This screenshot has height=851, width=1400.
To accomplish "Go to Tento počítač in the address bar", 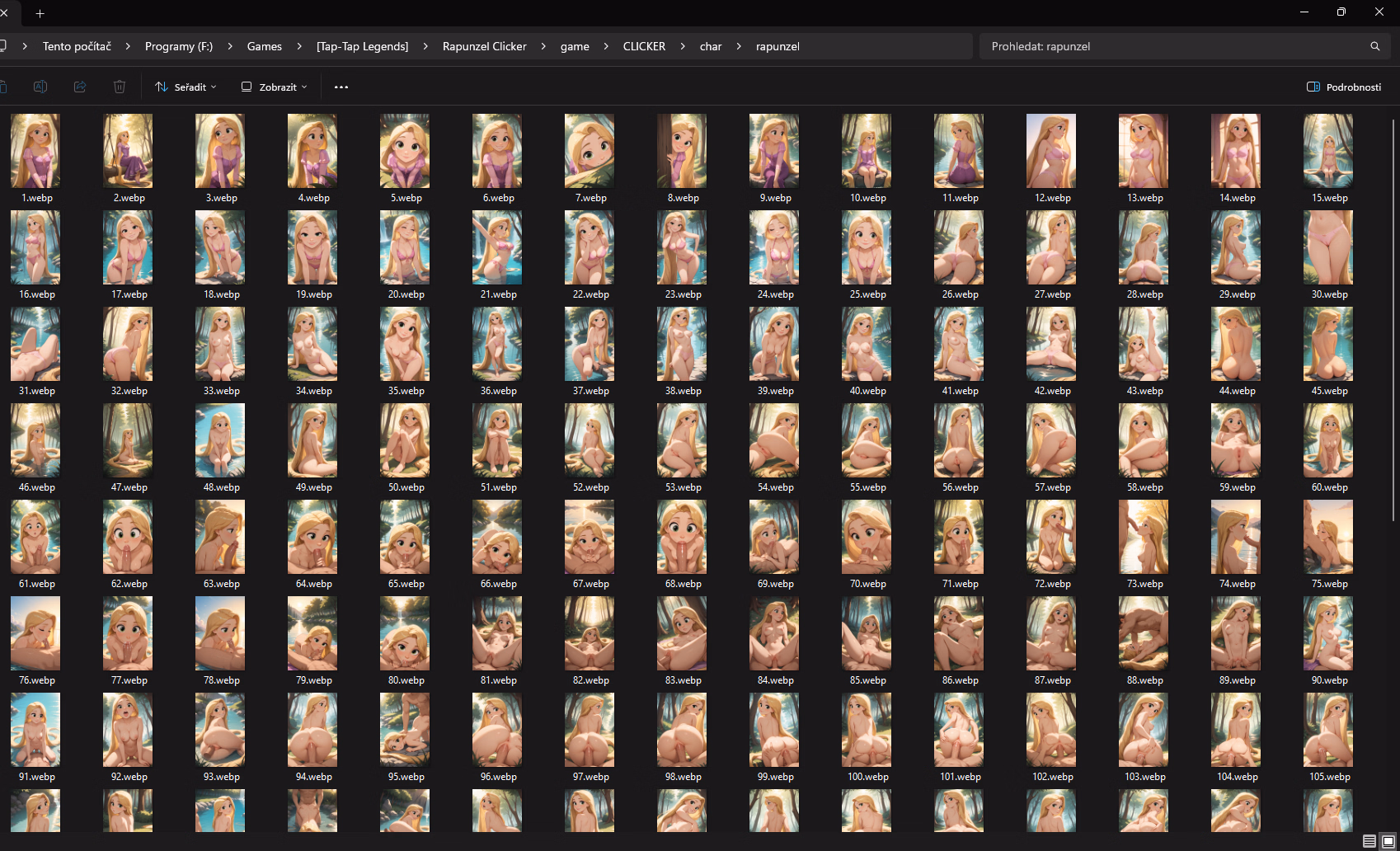I will [x=77, y=46].
